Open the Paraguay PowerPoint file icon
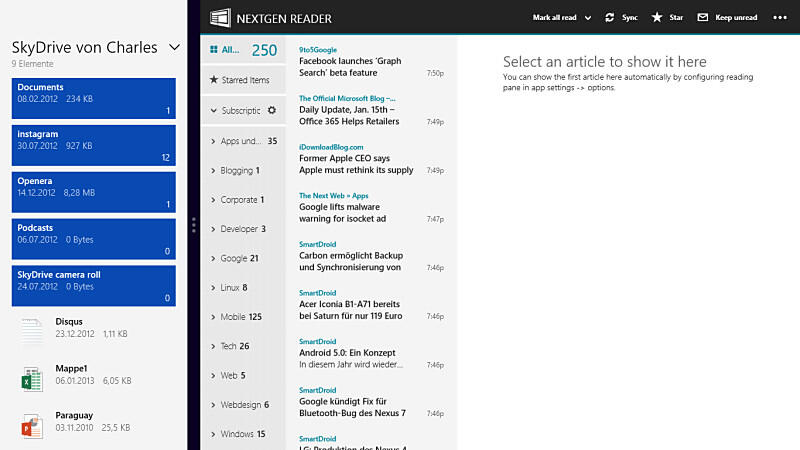800x450 pixels. (x=32, y=425)
